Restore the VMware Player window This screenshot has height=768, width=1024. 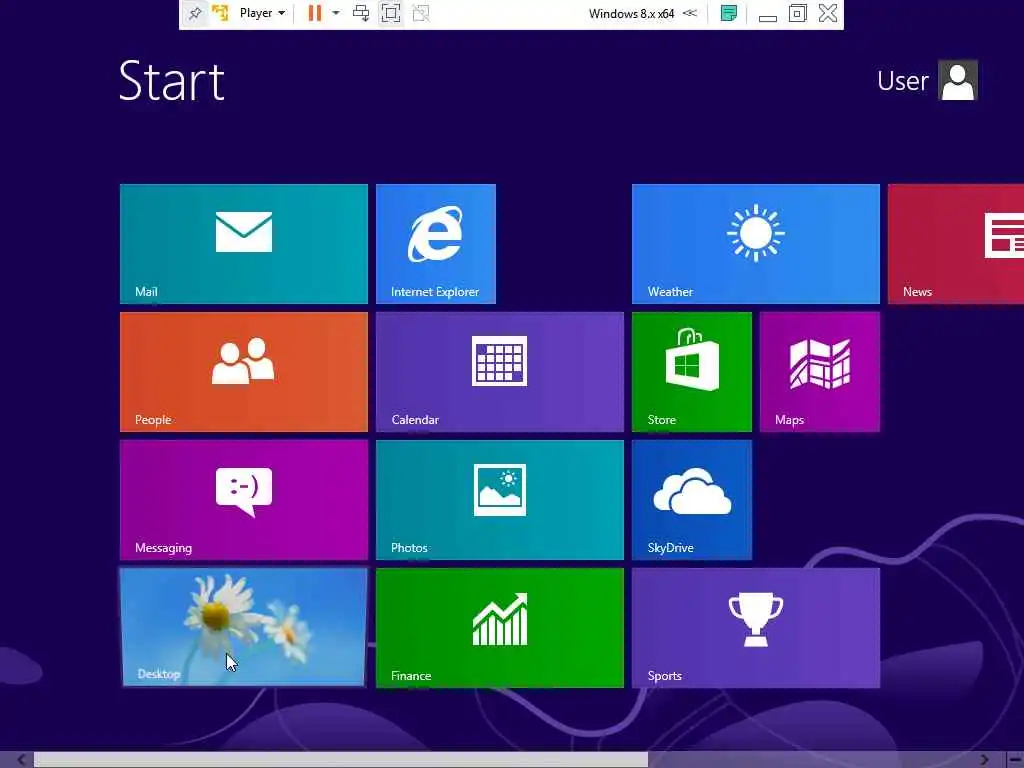click(x=797, y=13)
